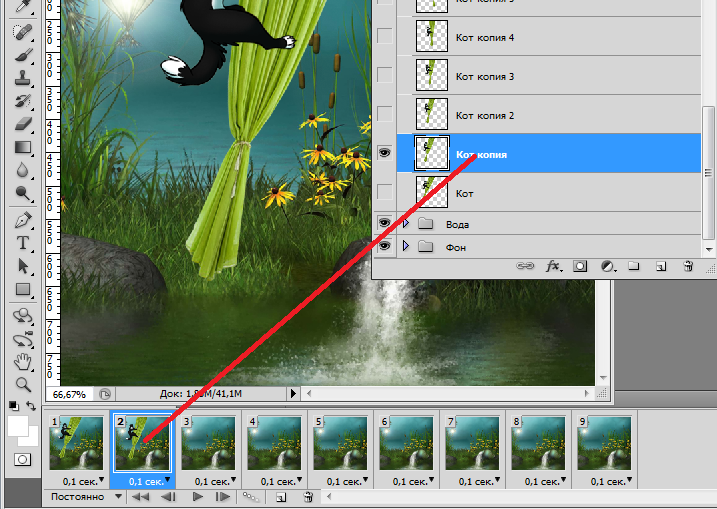Select animation frame 4 thumbnail
This screenshot has width=717, height=509.
point(274,443)
